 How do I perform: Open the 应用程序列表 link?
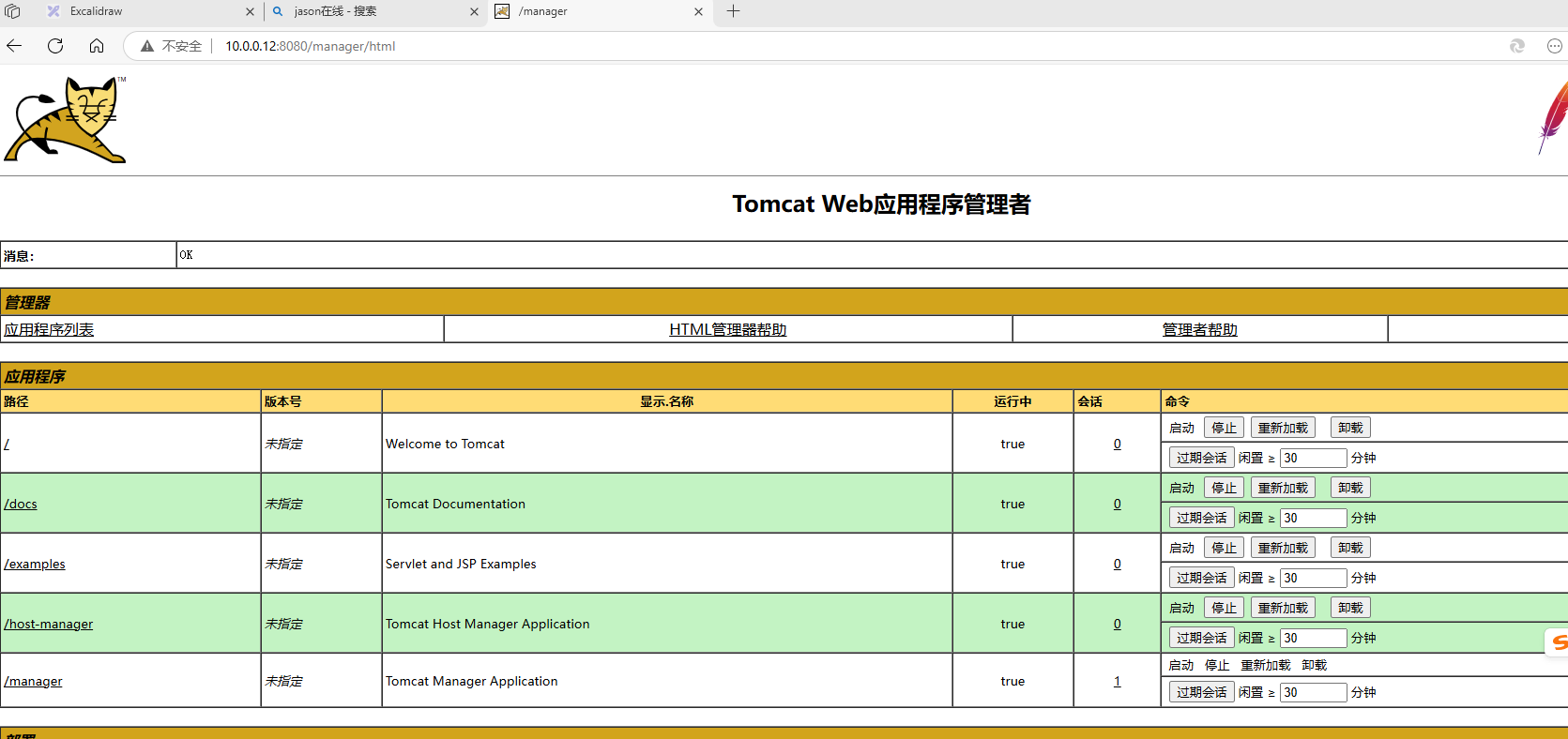[49, 329]
